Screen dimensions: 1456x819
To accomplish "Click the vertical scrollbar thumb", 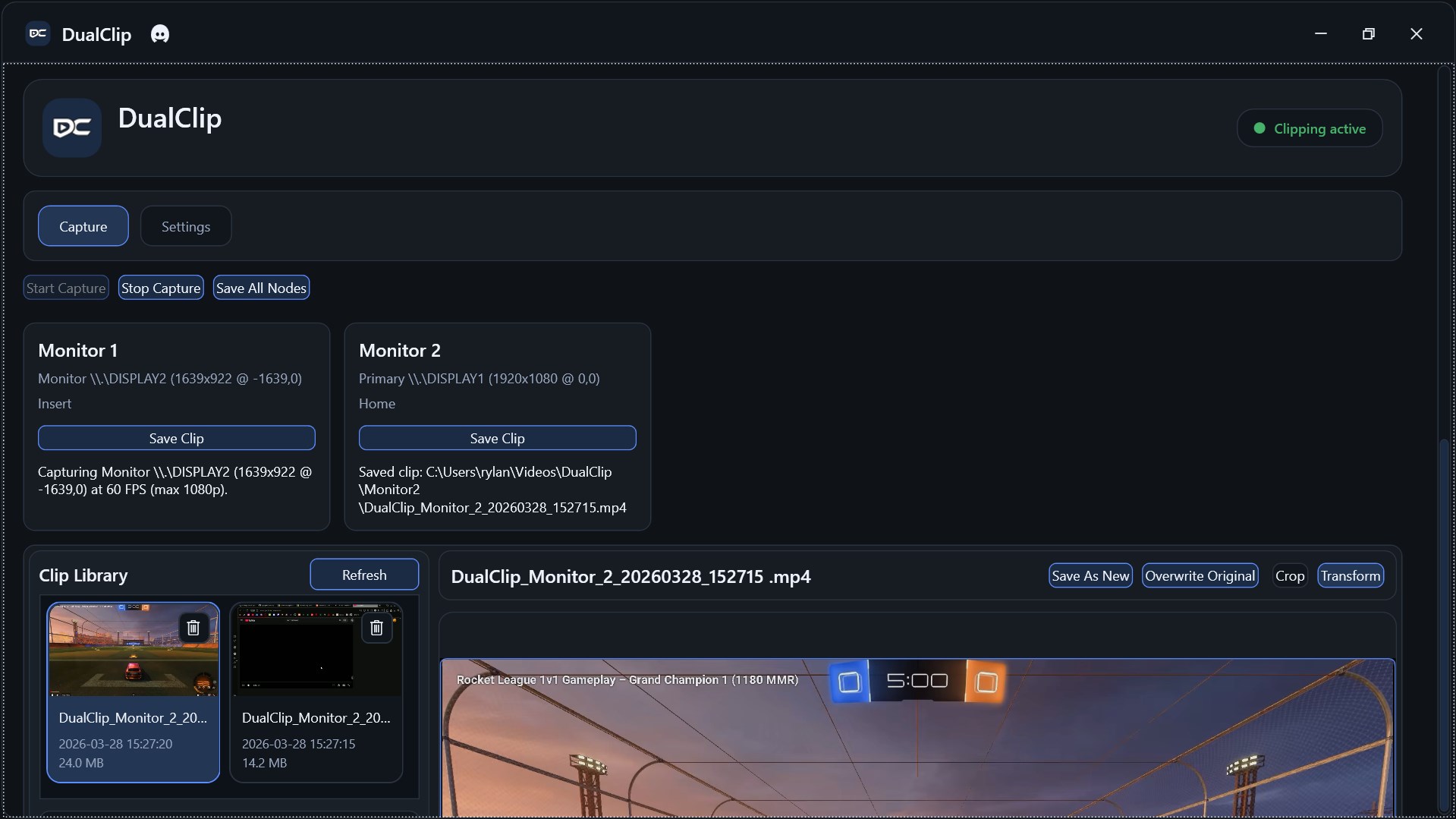I will [1444, 625].
